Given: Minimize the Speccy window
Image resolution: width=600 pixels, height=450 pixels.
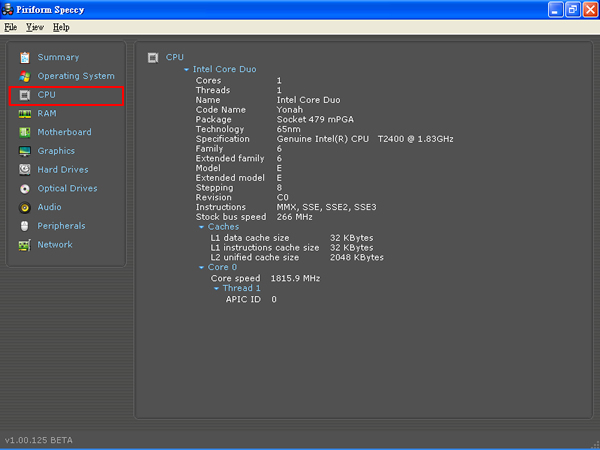Looking at the screenshot, I should (x=555, y=10).
